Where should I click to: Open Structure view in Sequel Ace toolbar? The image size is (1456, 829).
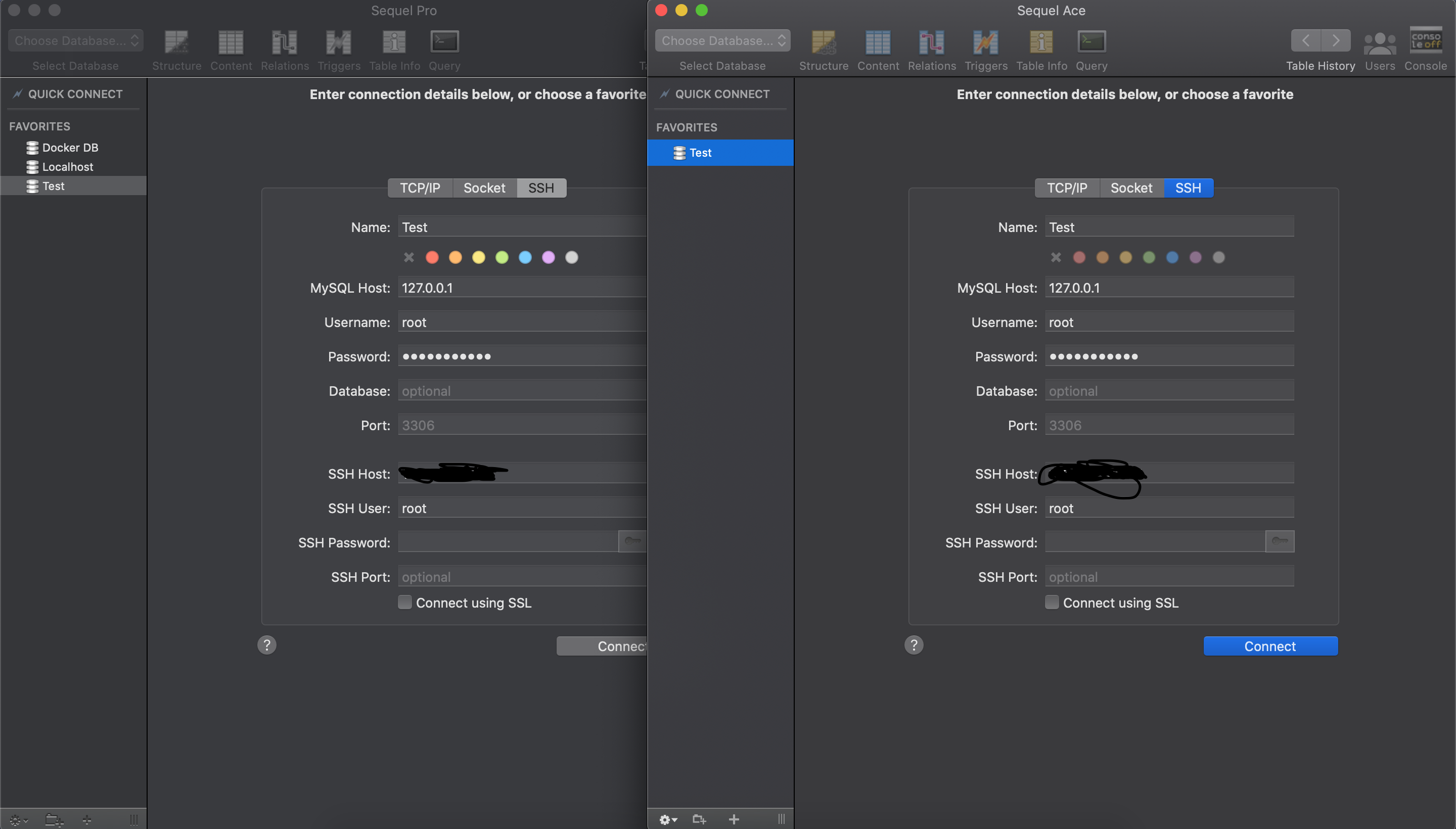tap(824, 42)
